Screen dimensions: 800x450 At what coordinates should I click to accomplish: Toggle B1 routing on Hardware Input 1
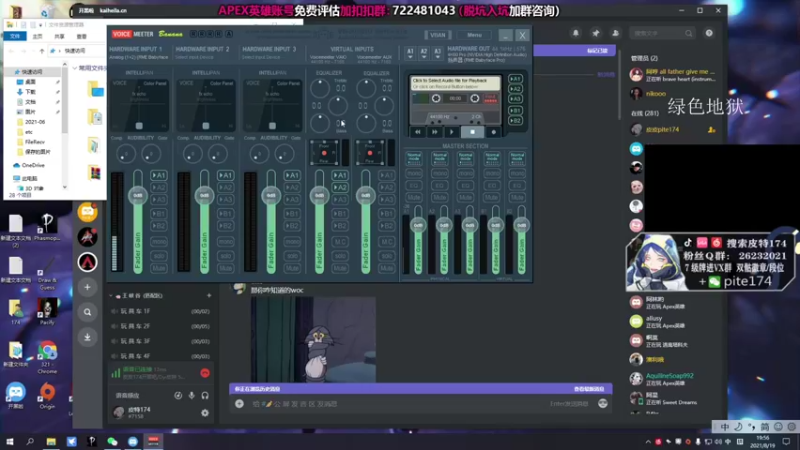pyautogui.click(x=159, y=213)
